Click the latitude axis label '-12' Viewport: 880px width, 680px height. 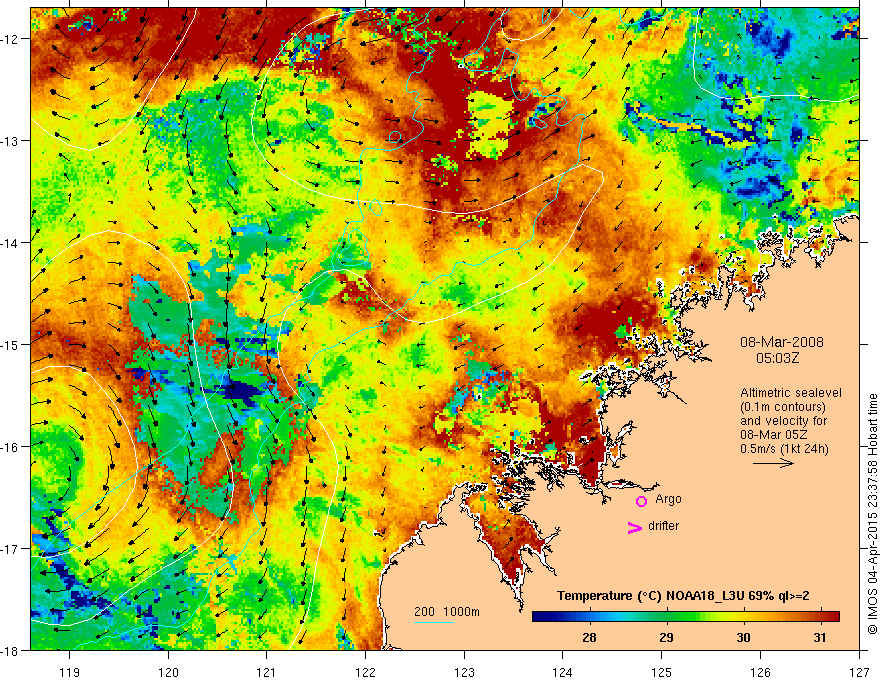pos(8,39)
